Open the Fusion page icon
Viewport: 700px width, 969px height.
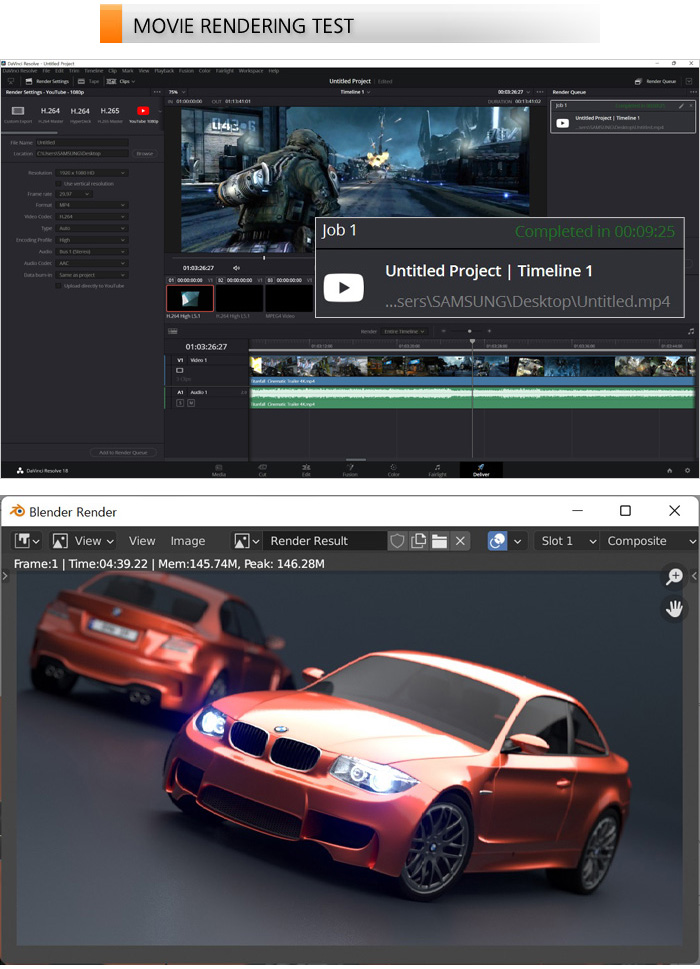pyautogui.click(x=350, y=469)
